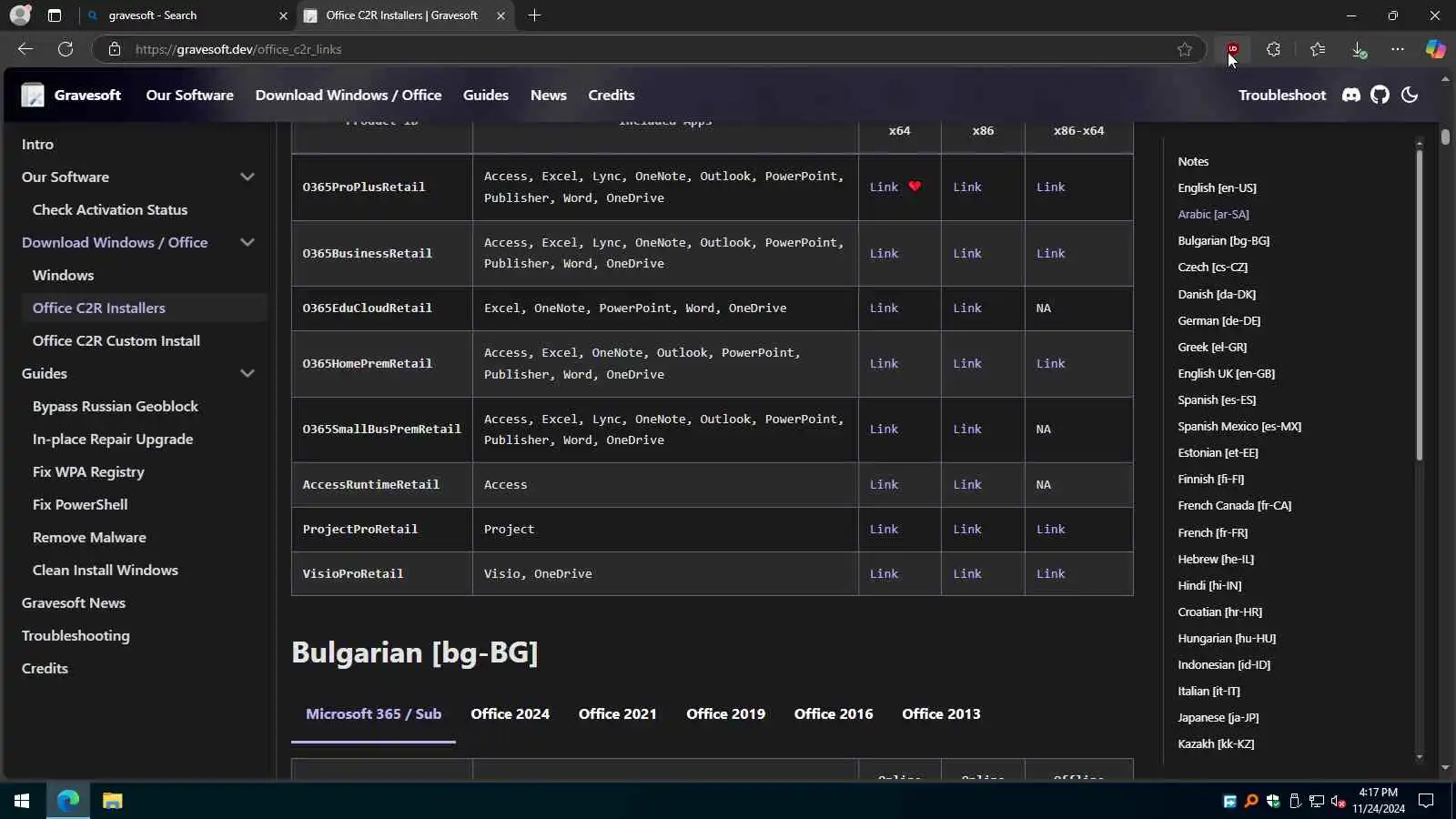This screenshot has width=1456, height=819.
Task: Open the tab actions menu icon
Action: point(55,15)
